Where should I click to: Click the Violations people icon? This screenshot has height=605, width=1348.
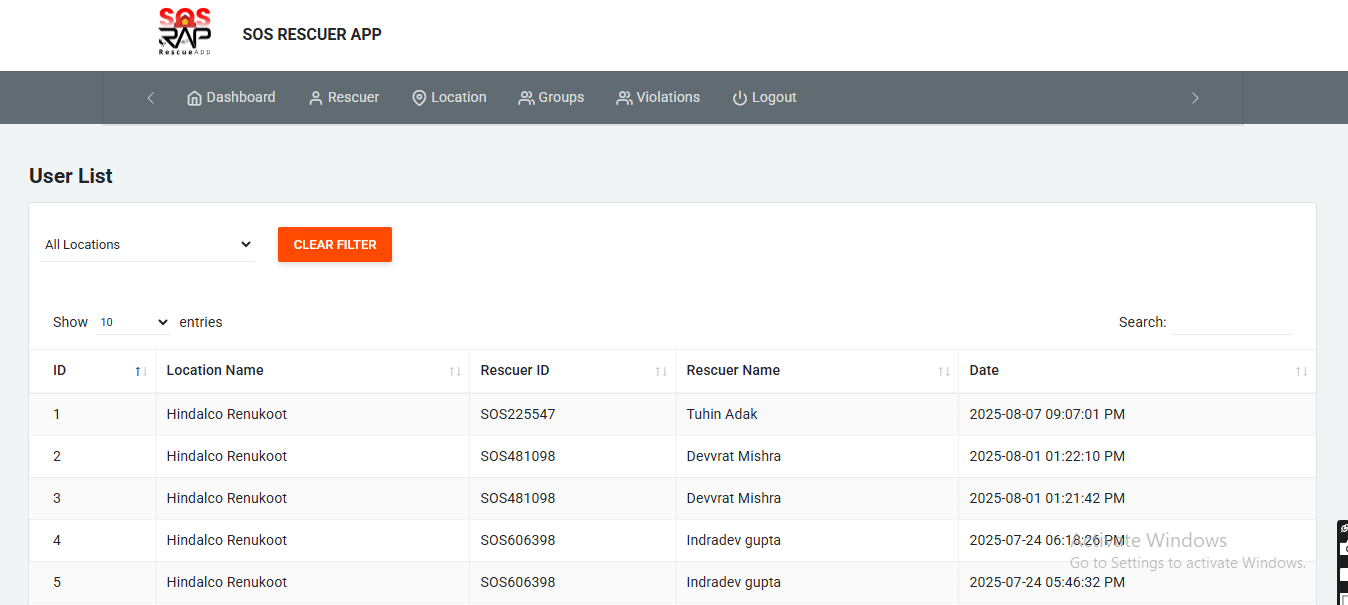tap(624, 98)
